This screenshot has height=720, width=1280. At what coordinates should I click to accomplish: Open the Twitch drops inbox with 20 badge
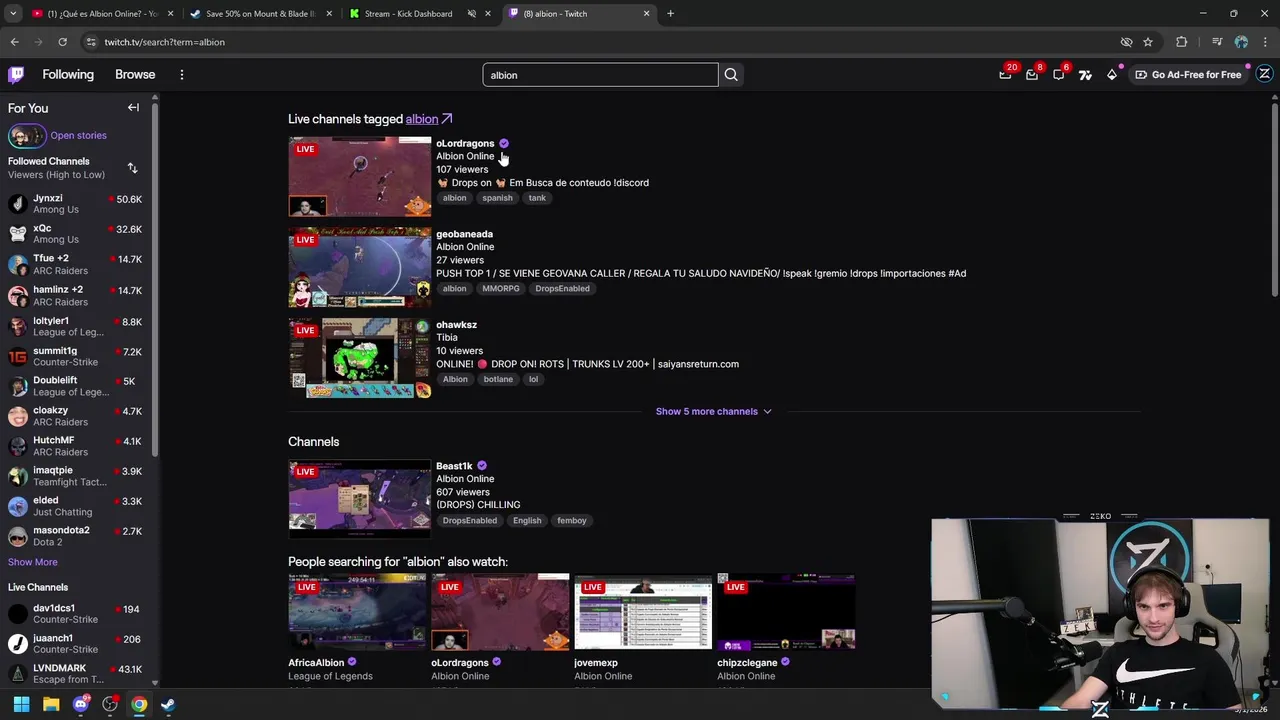pyautogui.click(x=1005, y=75)
